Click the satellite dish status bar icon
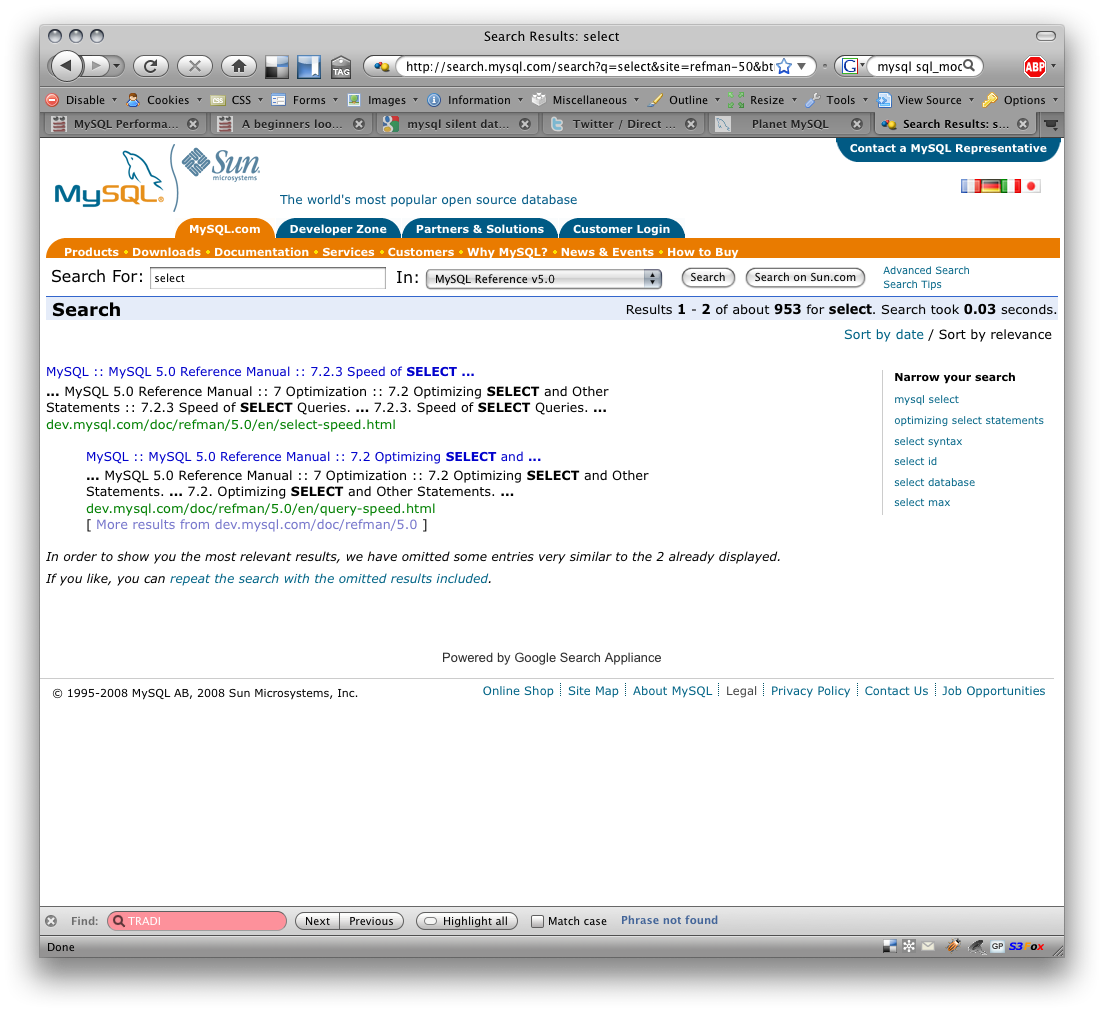Image resolution: width=1104 pixels, height=1012 pixels. click(x=977, y=947)
